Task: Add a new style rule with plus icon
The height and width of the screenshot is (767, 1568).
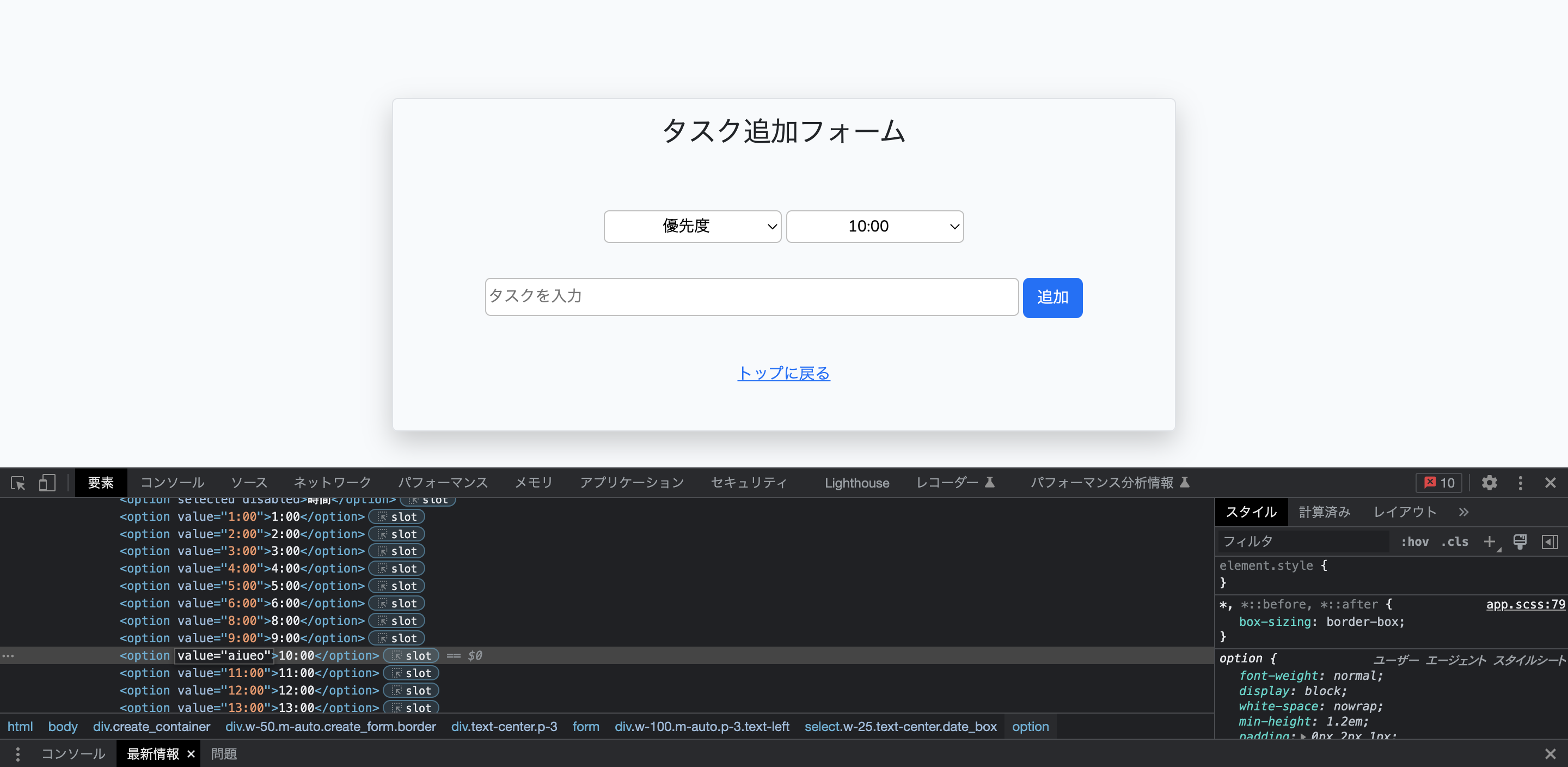Action: tap(1490, 541)
